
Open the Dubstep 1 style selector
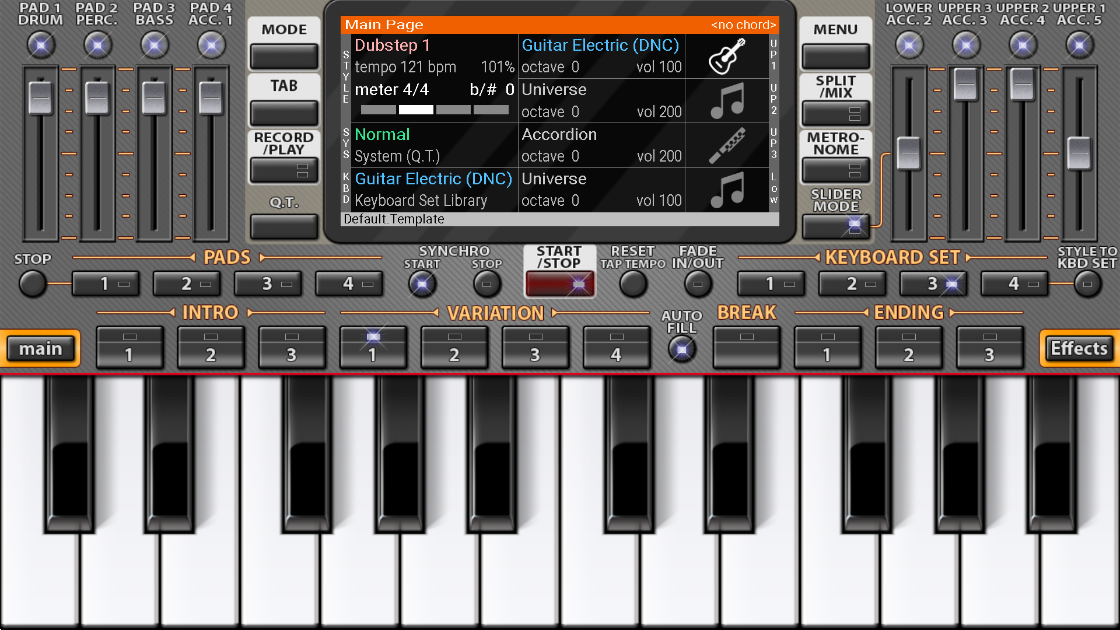point(393,45)
